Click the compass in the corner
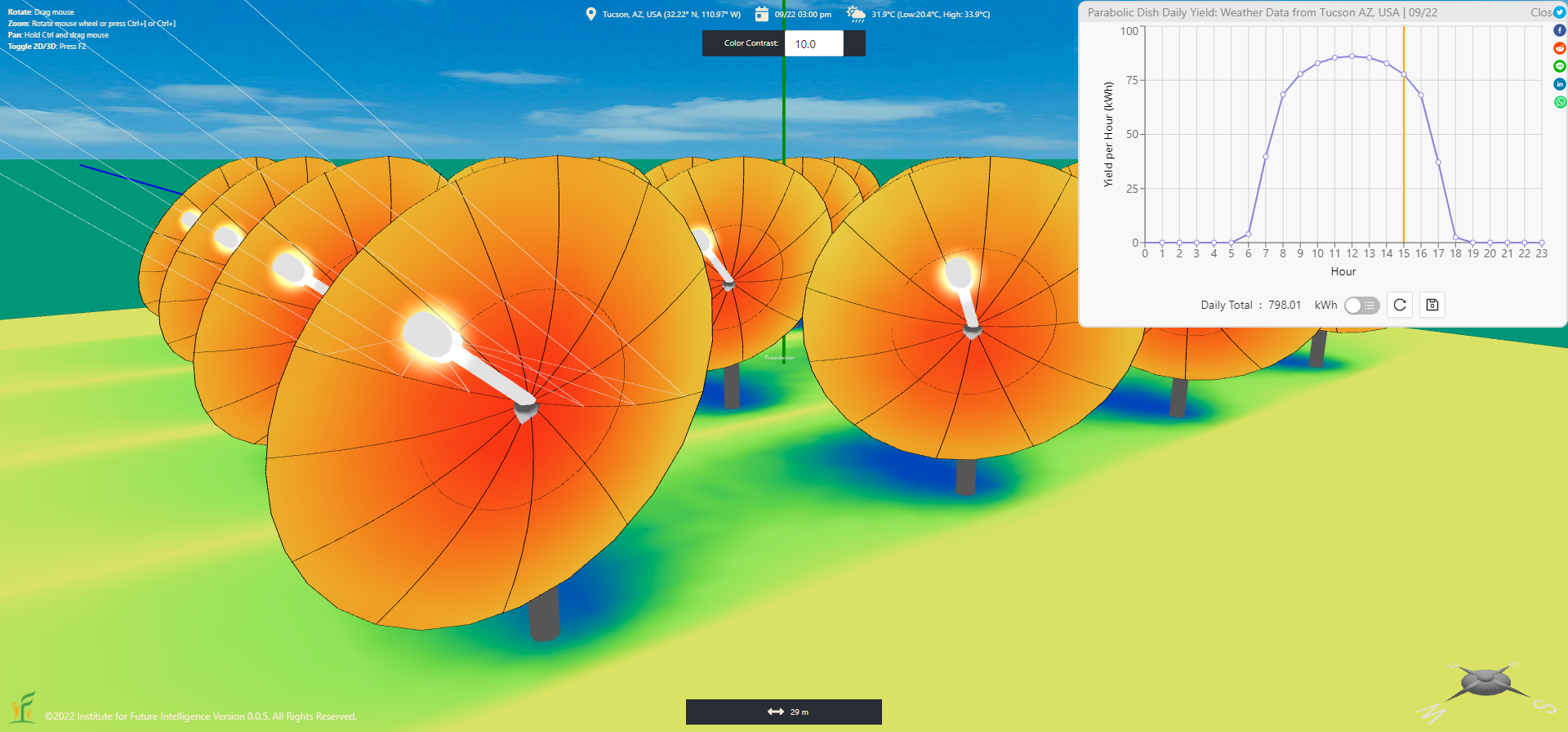The height and width of the screenshot is (732, 1568). pyautogui.click(x=1486, y=685)
